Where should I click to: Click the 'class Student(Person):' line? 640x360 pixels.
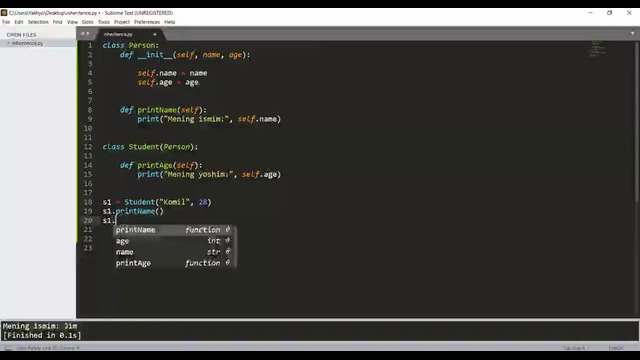point(150,147)
